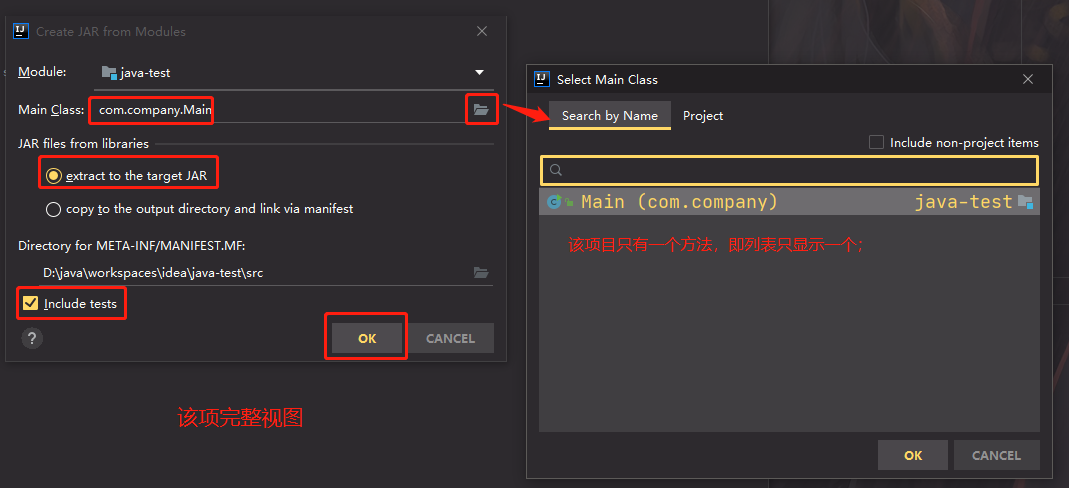Switch to Search by Name tab
The height and width of the screenshot is (488, 1069).
tap(609, 116)
